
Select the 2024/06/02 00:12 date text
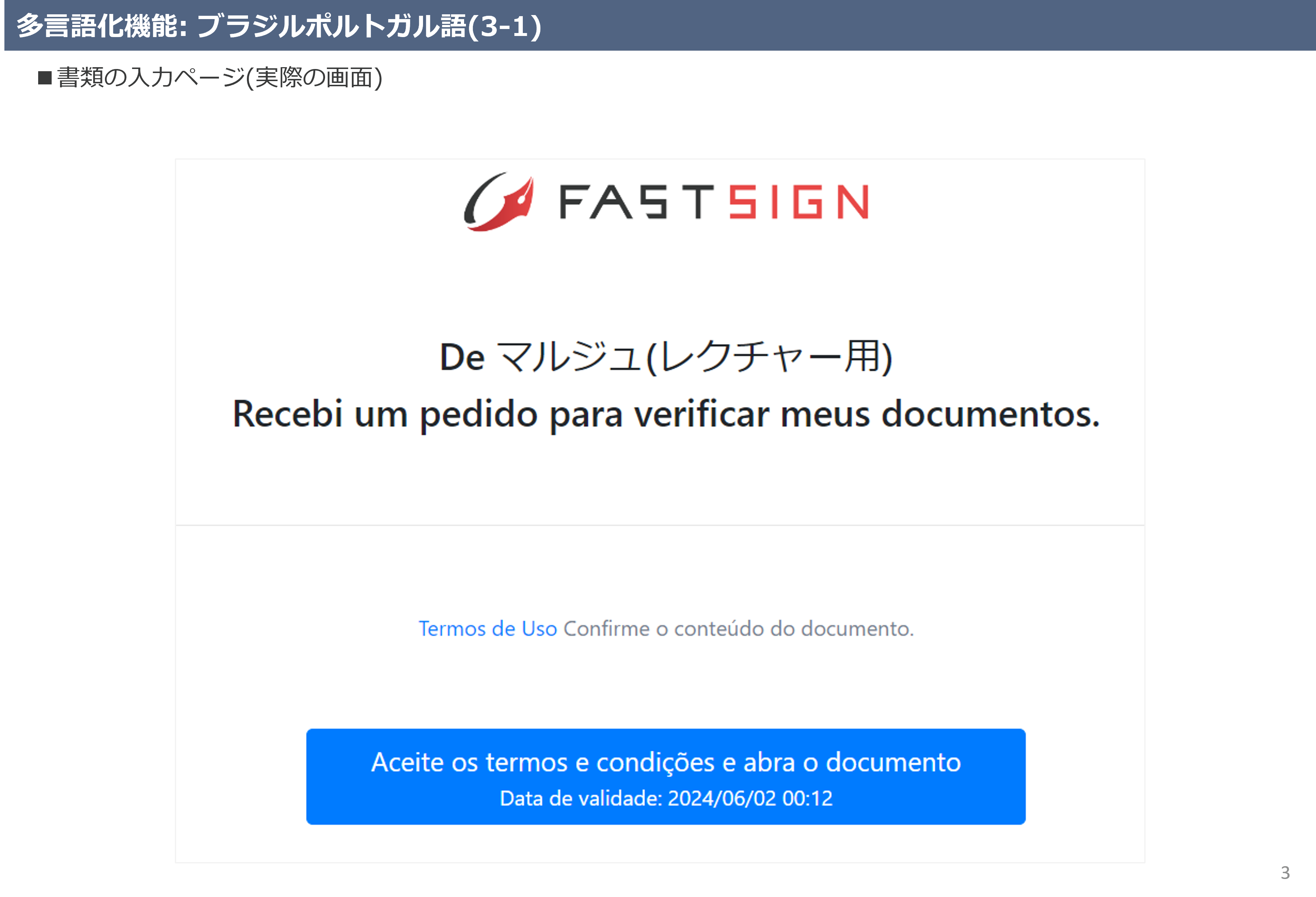coord(750,798)
